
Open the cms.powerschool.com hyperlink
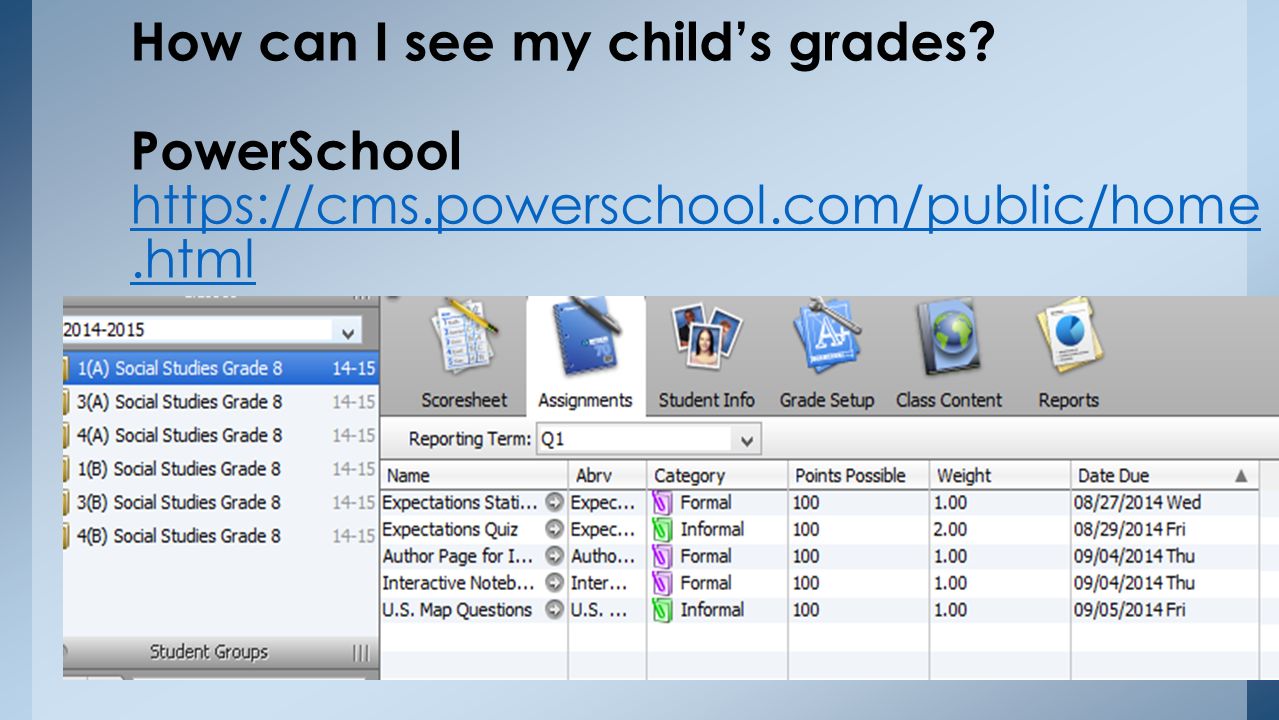click(695, 233)
